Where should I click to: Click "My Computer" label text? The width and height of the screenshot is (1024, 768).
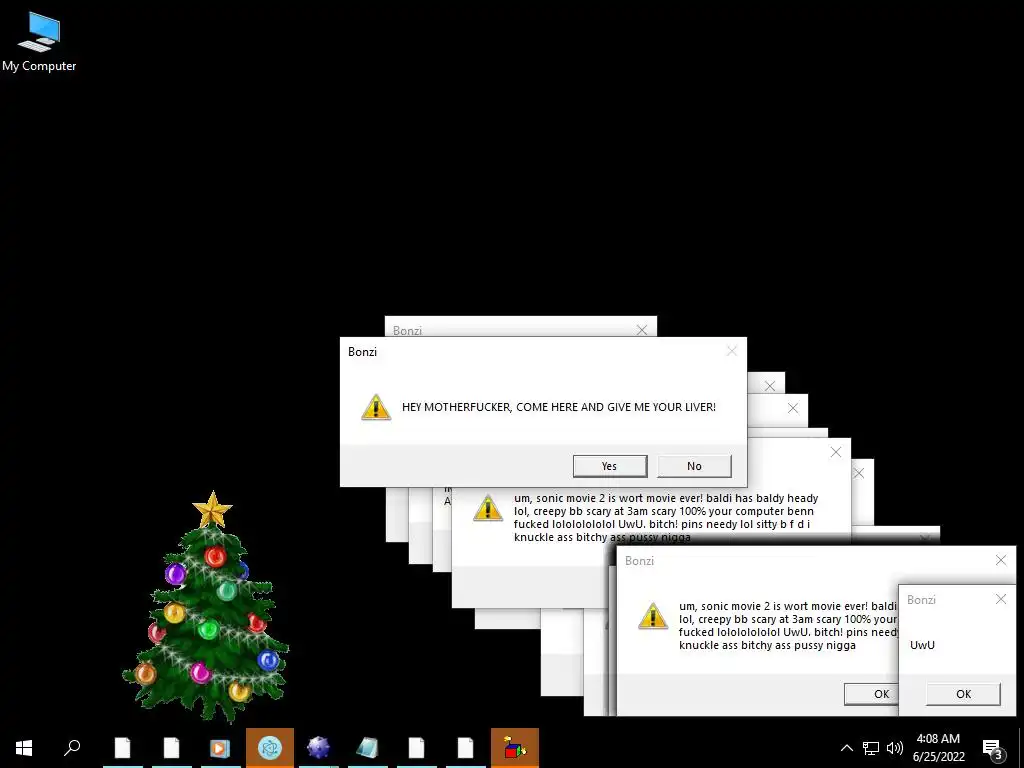[39, 66]
